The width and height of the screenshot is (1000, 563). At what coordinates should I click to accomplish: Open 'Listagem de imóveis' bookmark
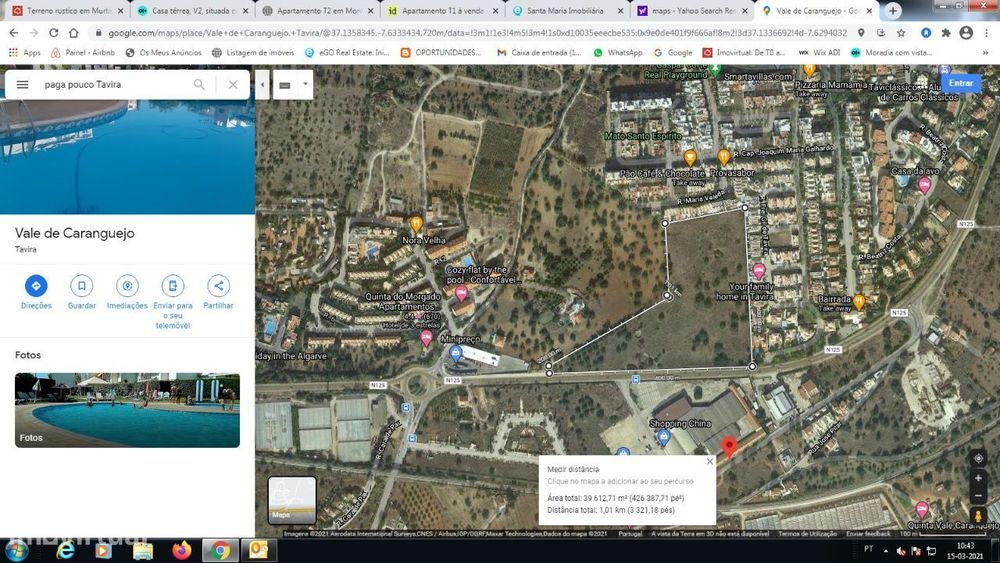(253, 53)
